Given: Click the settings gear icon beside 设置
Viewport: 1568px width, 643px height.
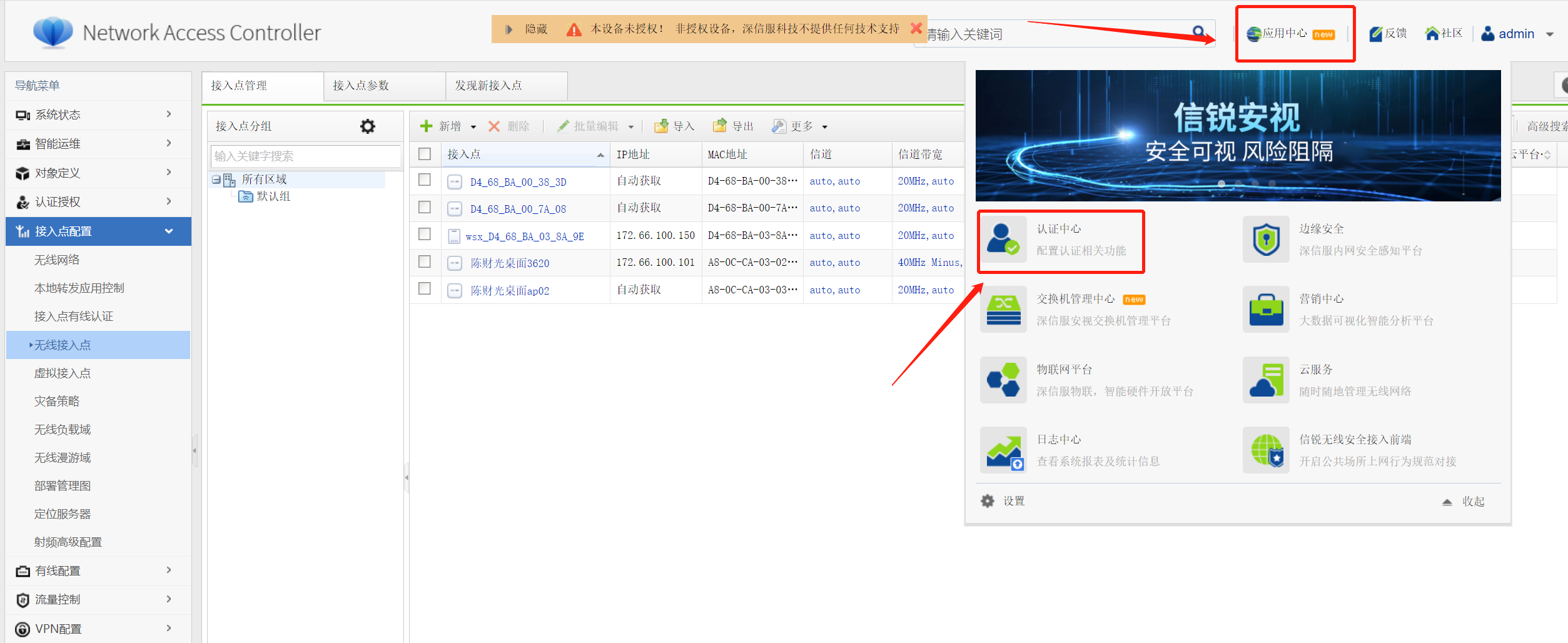Looking at the screenshot, I should tap(988, 501).
